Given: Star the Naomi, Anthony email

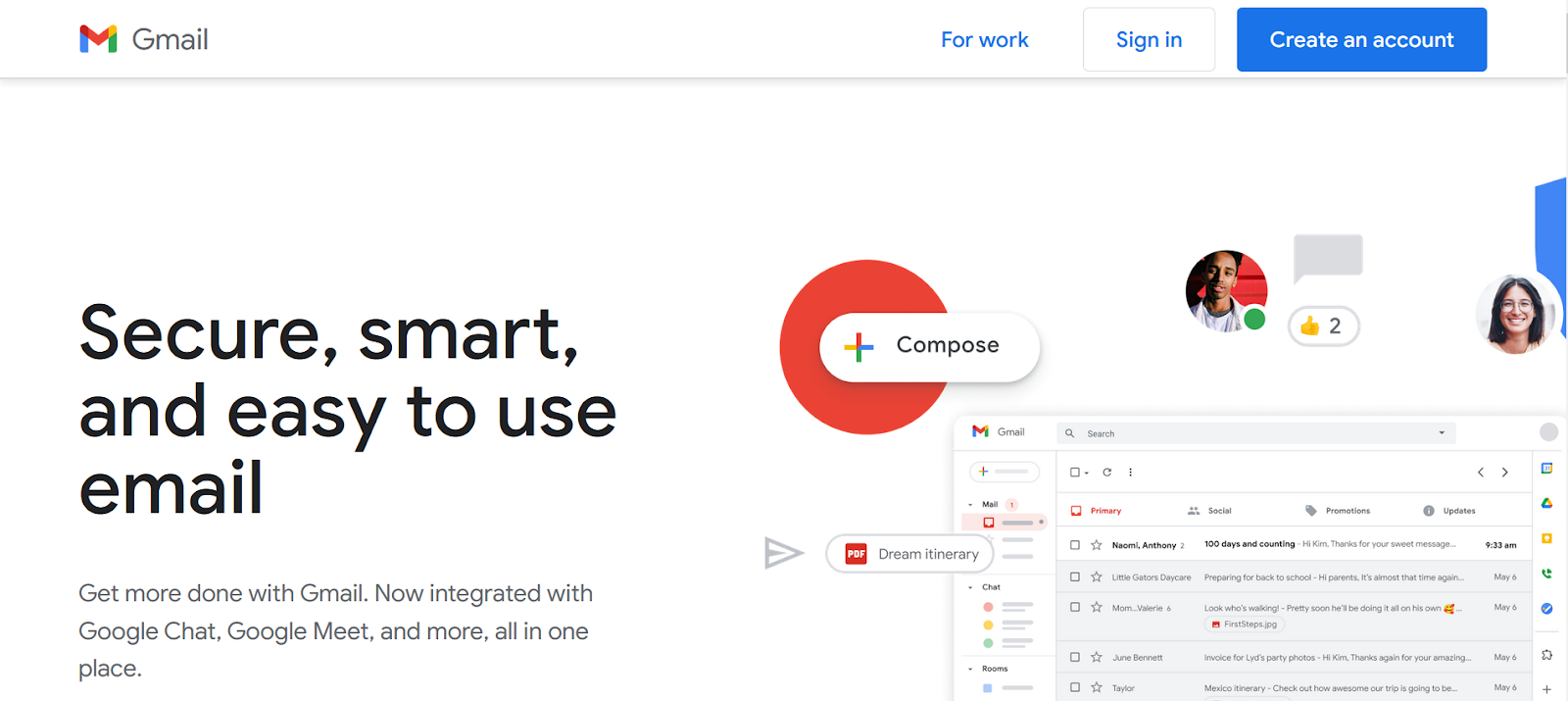Looking at the screenshot, I should click(1097, 545).
